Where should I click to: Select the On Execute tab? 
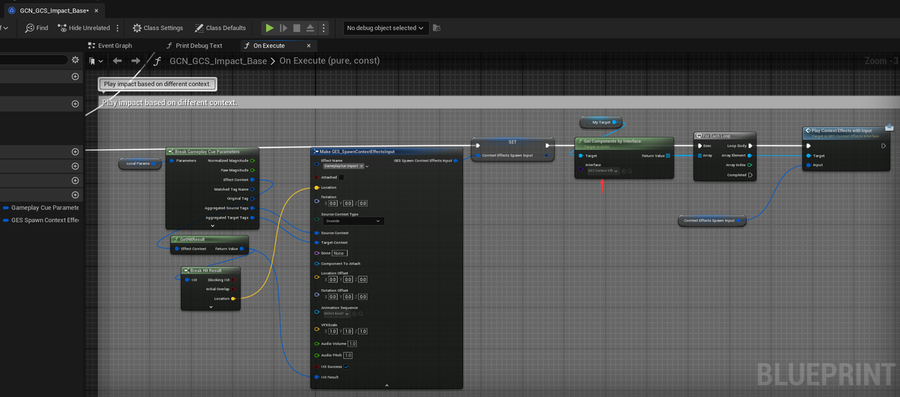(x=269, y=45)
